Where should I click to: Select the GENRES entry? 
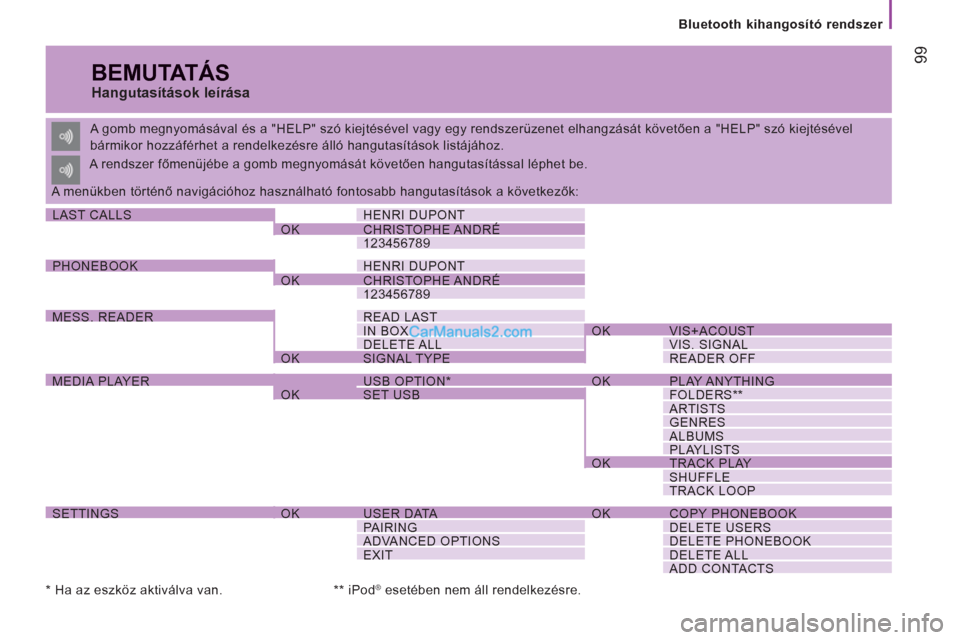tap(777, 422)
